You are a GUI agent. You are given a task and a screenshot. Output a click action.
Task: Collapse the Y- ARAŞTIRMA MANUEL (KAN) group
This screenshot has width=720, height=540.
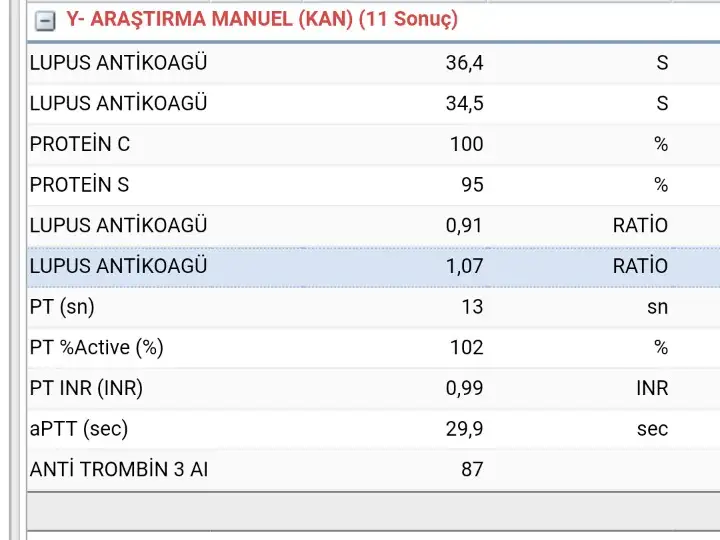[45, 19]
